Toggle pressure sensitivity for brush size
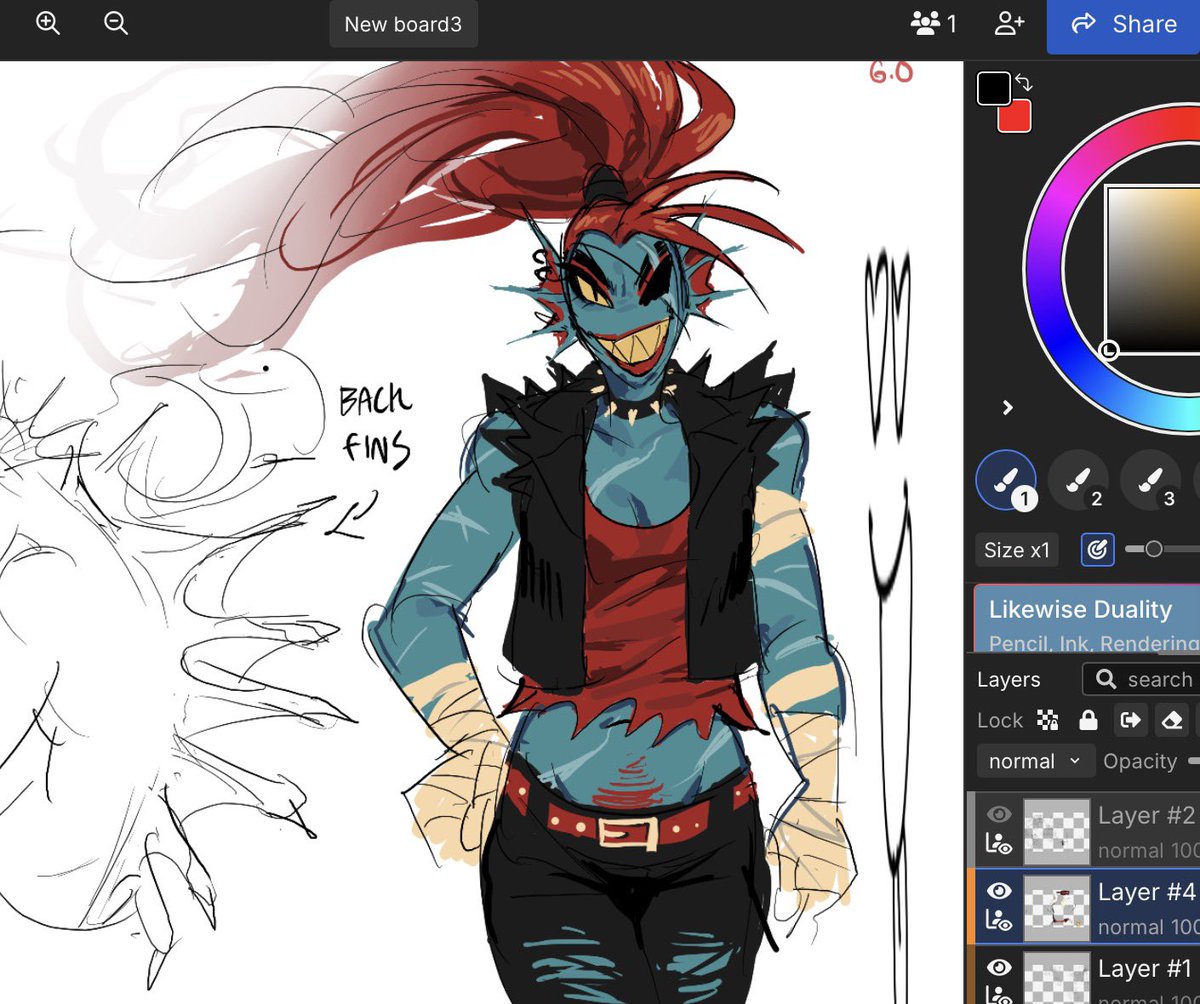 1098,549
